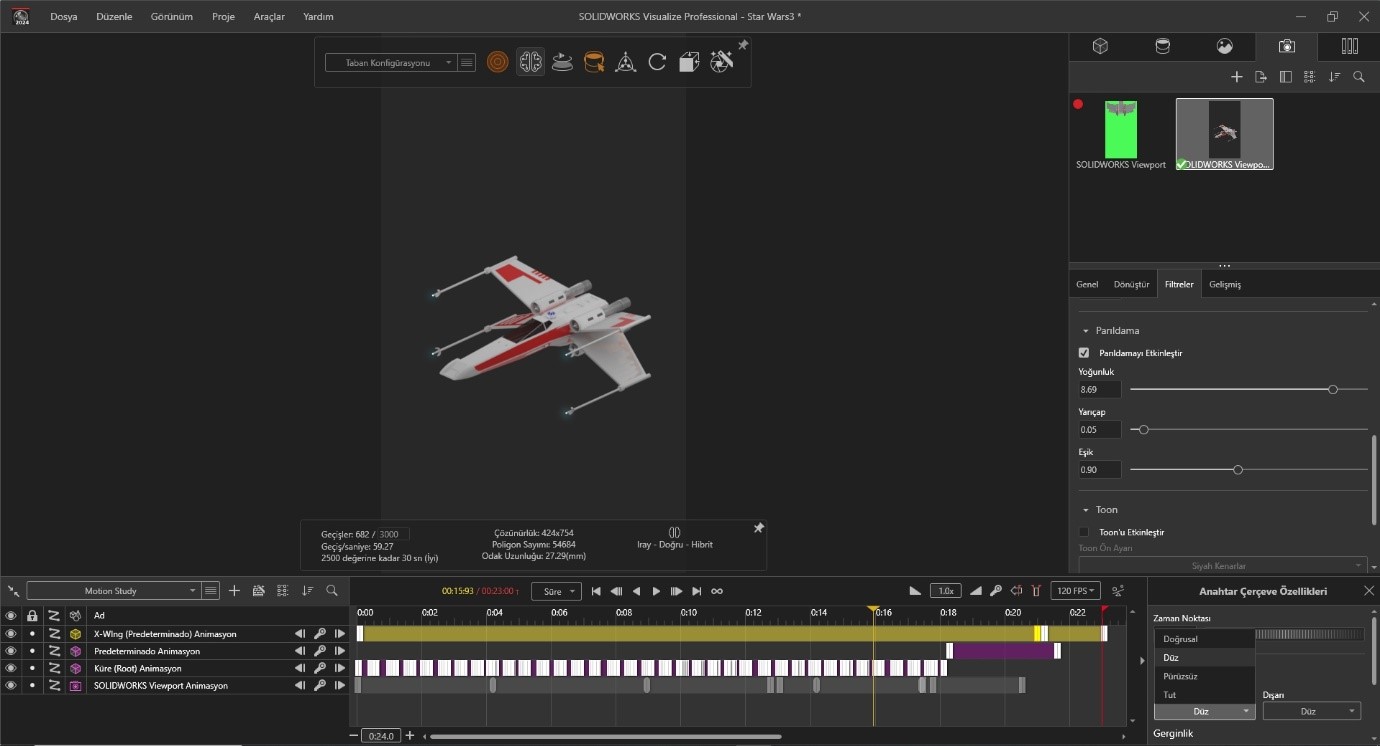This screenshot has width=1380, height=746.
Task: Toggle the denoiser brain icon in toolbar
Action: pyautogui.click(x=530, y=62)
